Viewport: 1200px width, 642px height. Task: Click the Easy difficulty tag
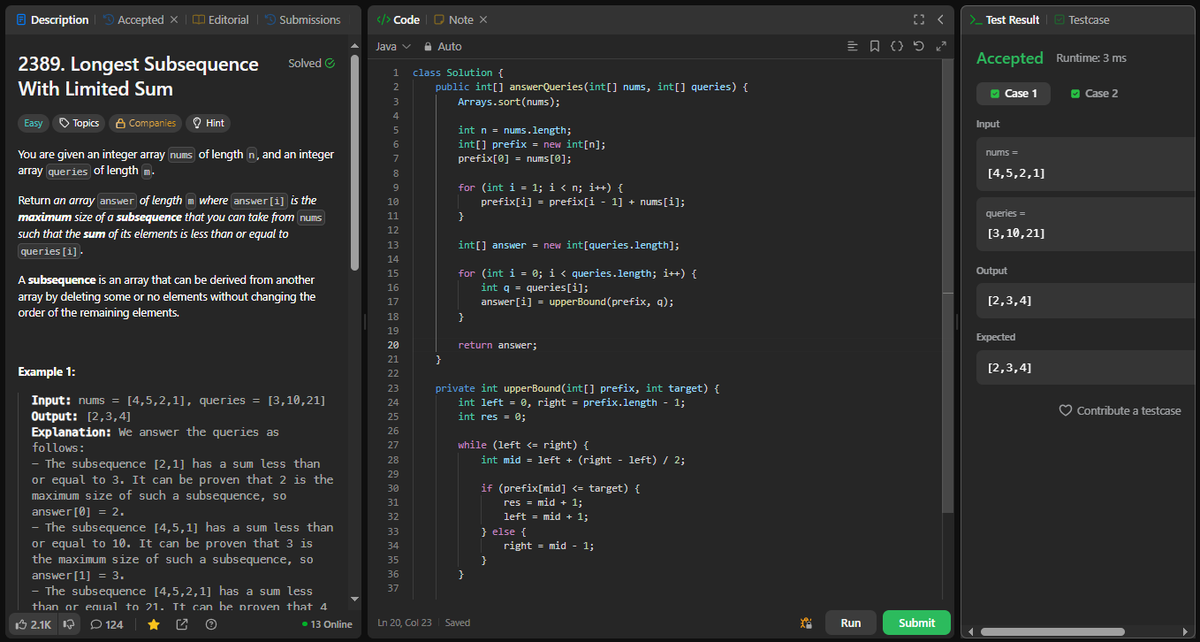(x=33, y=123)
